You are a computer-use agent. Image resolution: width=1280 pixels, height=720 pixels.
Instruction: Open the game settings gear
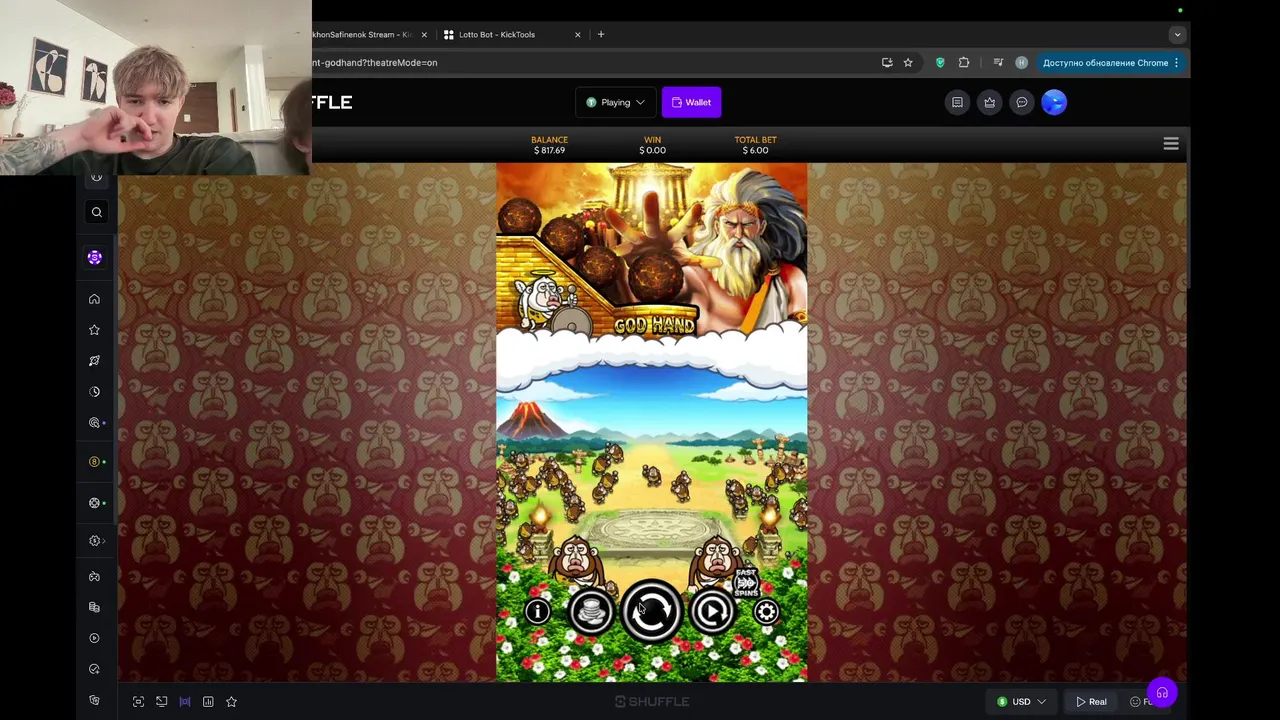click(x=766, y=611)
